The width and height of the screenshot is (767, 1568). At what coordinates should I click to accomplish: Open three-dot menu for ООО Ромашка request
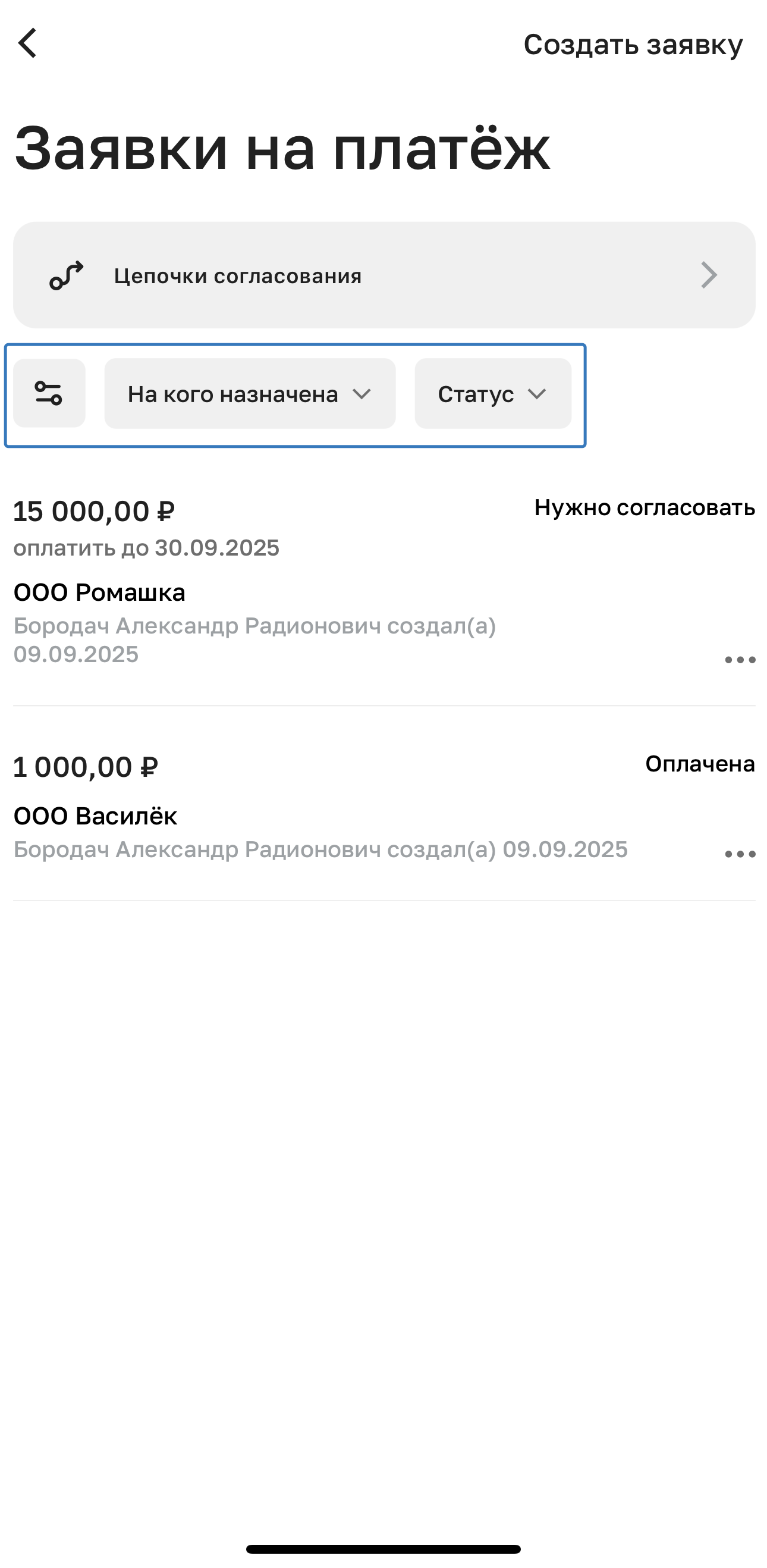coord(740,660)
